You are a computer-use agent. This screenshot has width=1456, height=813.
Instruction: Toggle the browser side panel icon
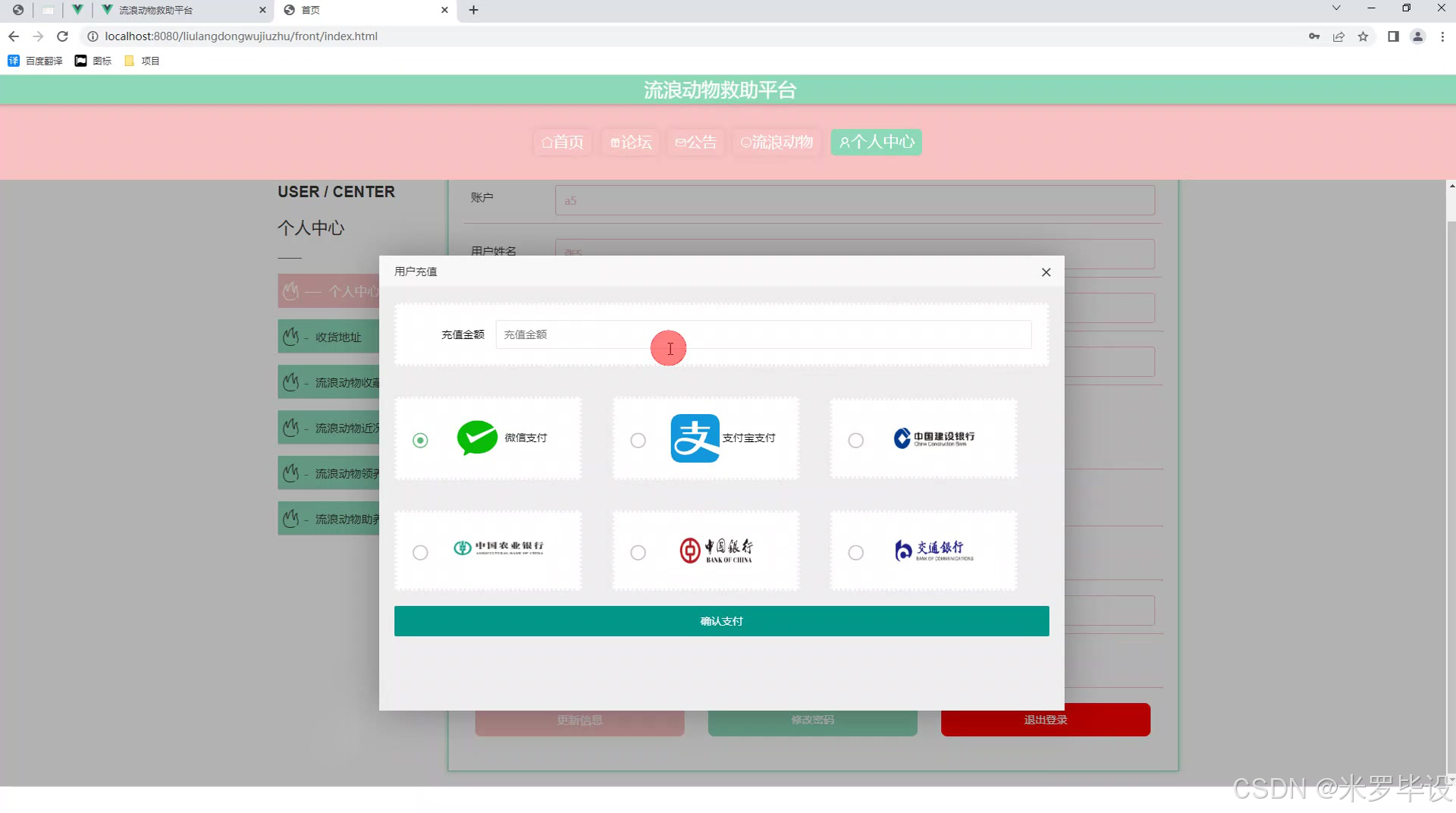pyautogui.click(x=1393, y=36)
